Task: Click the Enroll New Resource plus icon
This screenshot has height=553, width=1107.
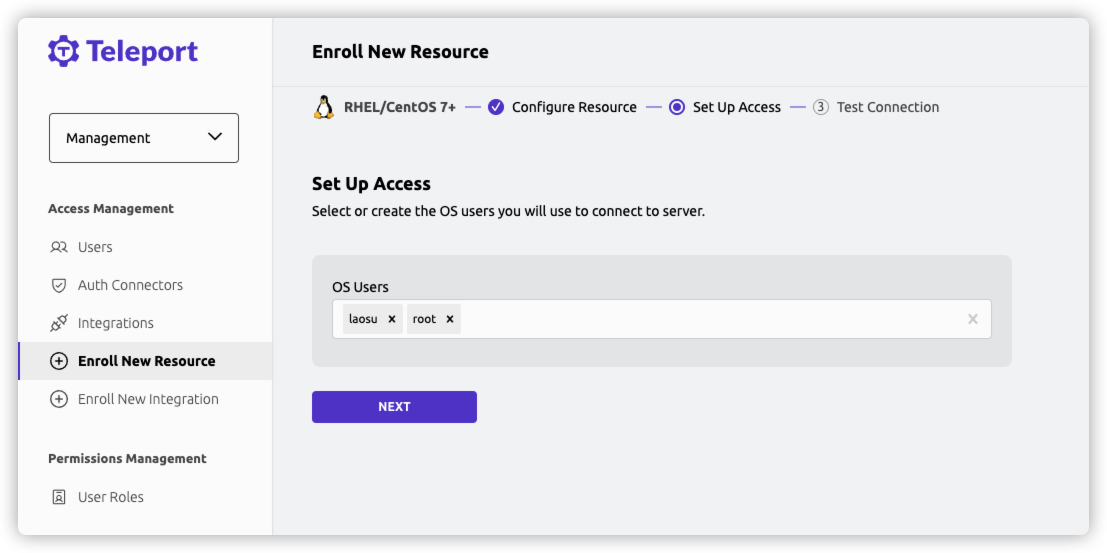Action: click(59, 361)
